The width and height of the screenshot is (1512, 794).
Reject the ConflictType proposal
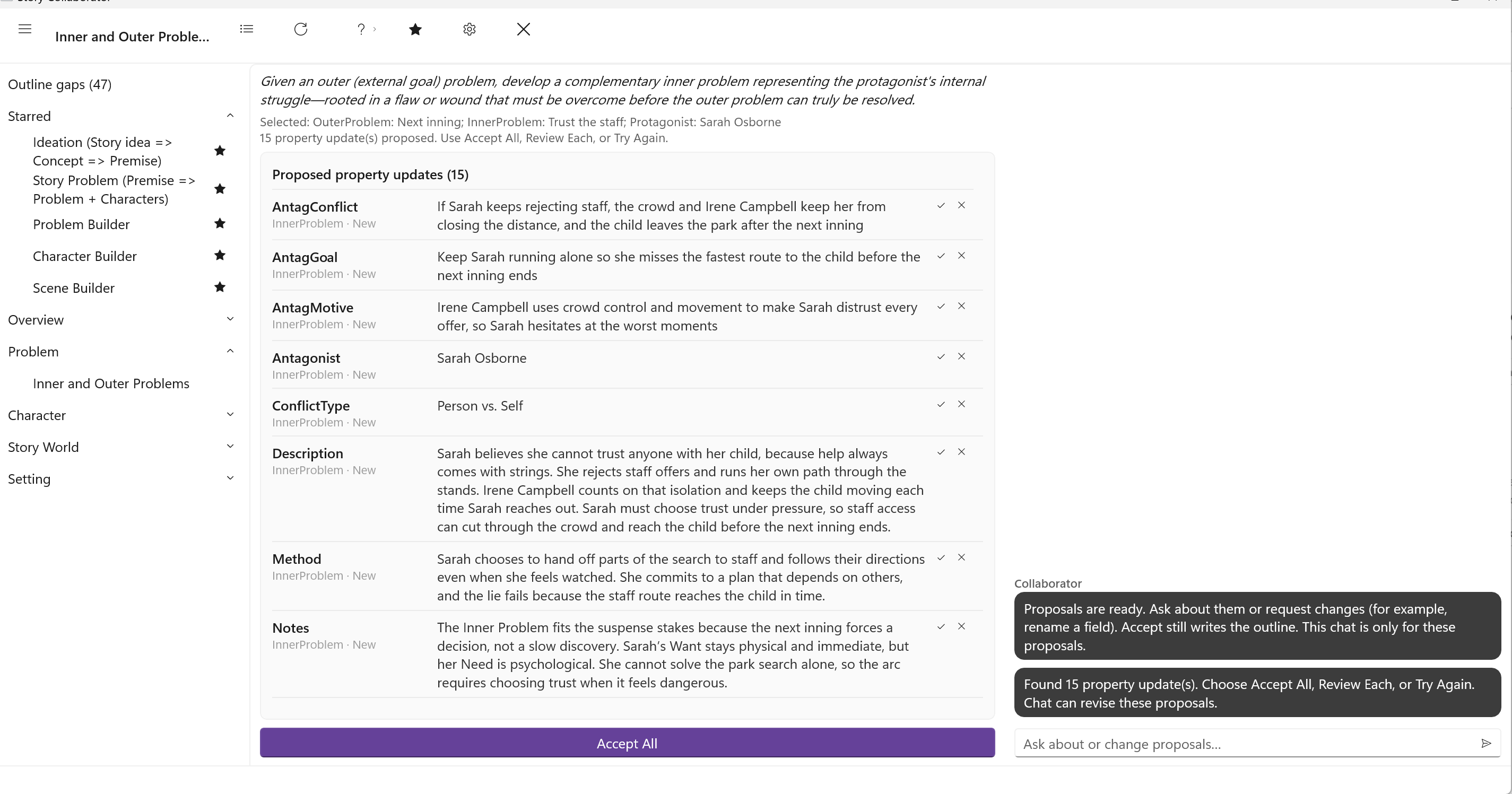tap(961, 404)
